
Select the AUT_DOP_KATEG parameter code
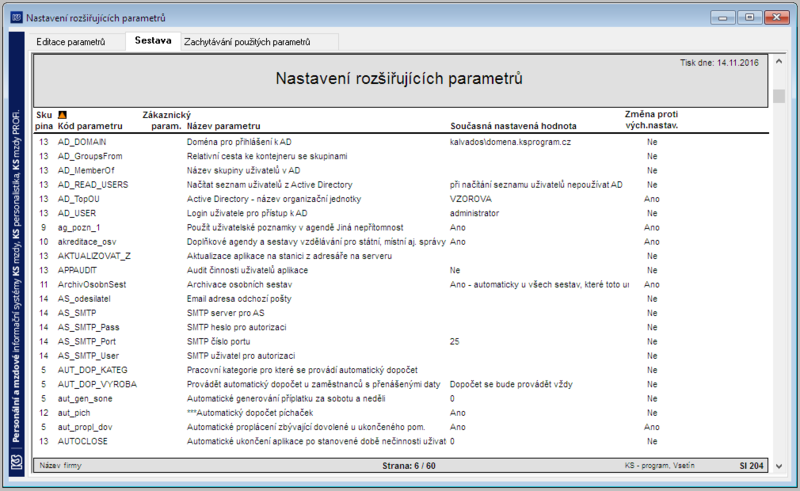92,371
